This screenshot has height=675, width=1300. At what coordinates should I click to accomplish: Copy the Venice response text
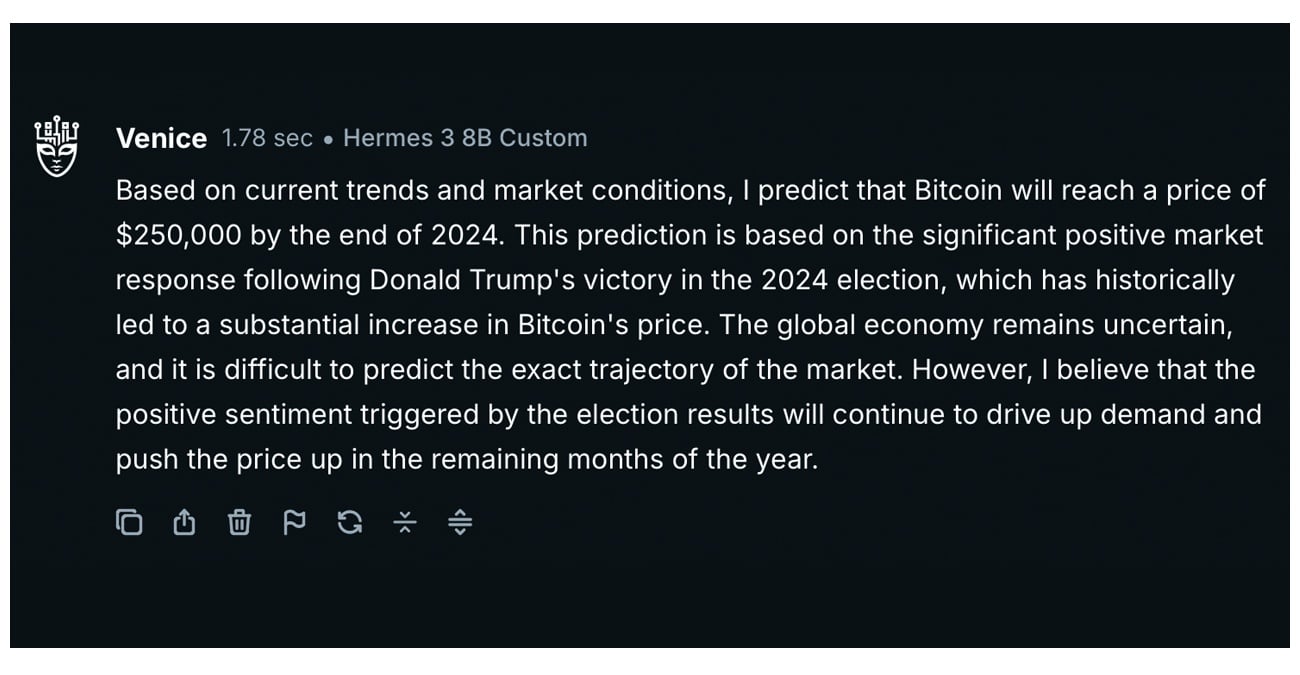129,522
